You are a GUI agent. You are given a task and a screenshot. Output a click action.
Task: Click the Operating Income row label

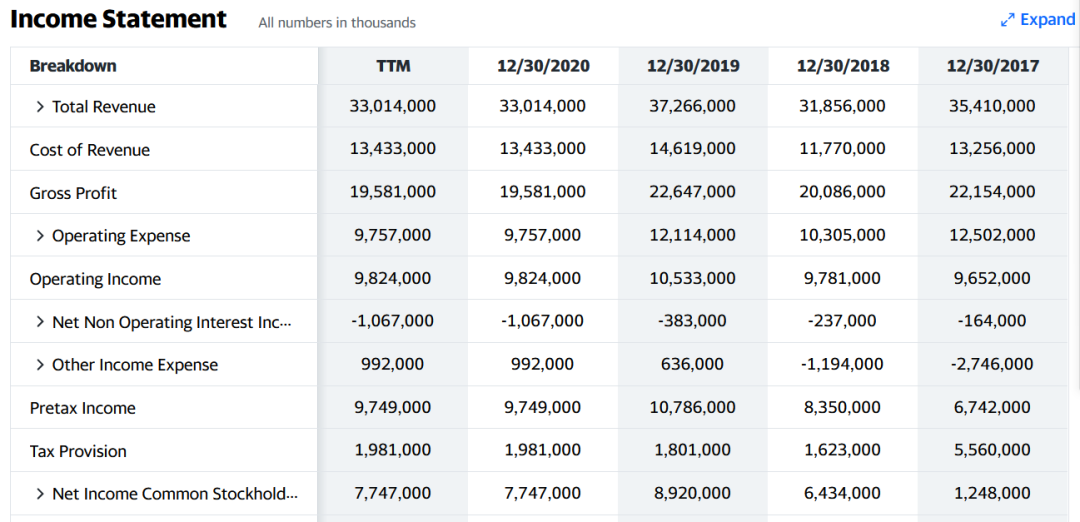click(x=95, y=279)
